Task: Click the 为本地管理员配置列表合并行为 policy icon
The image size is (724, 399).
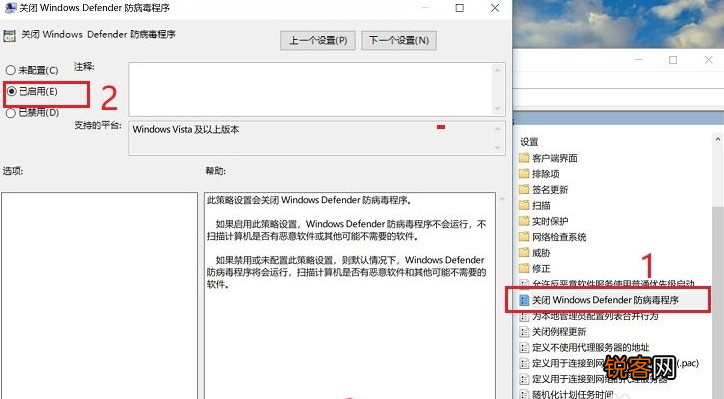Action: (524, 316)
